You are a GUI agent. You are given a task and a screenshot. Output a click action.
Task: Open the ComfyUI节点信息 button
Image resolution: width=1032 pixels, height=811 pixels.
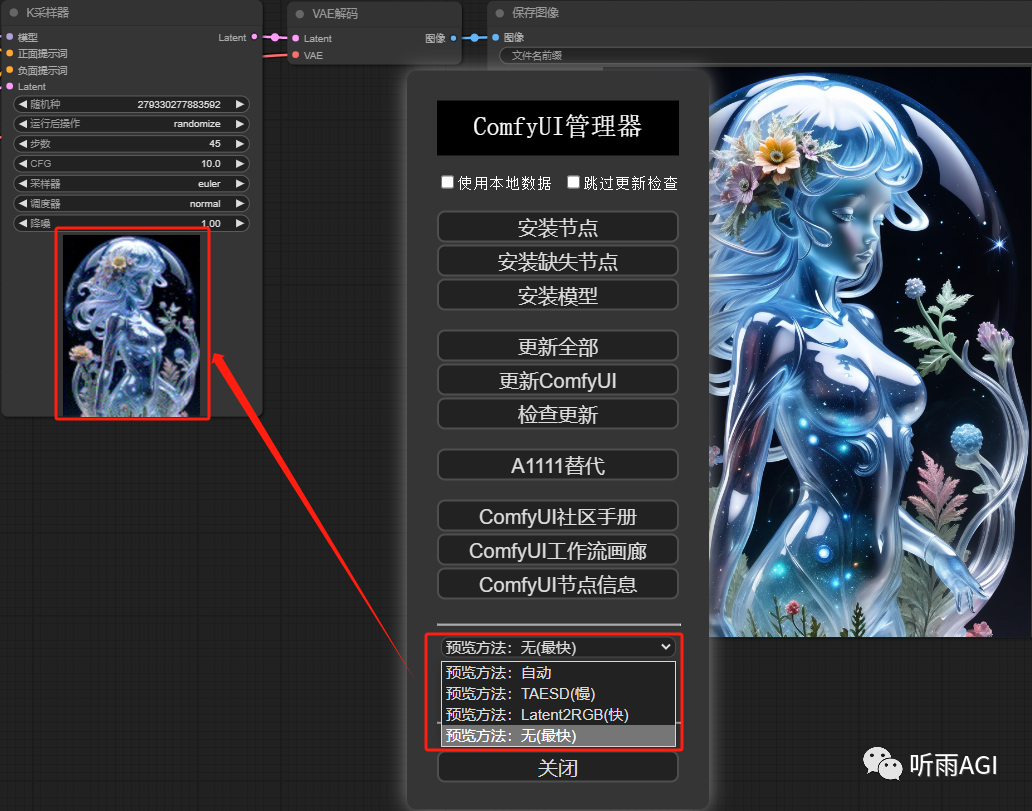point(557,584)
